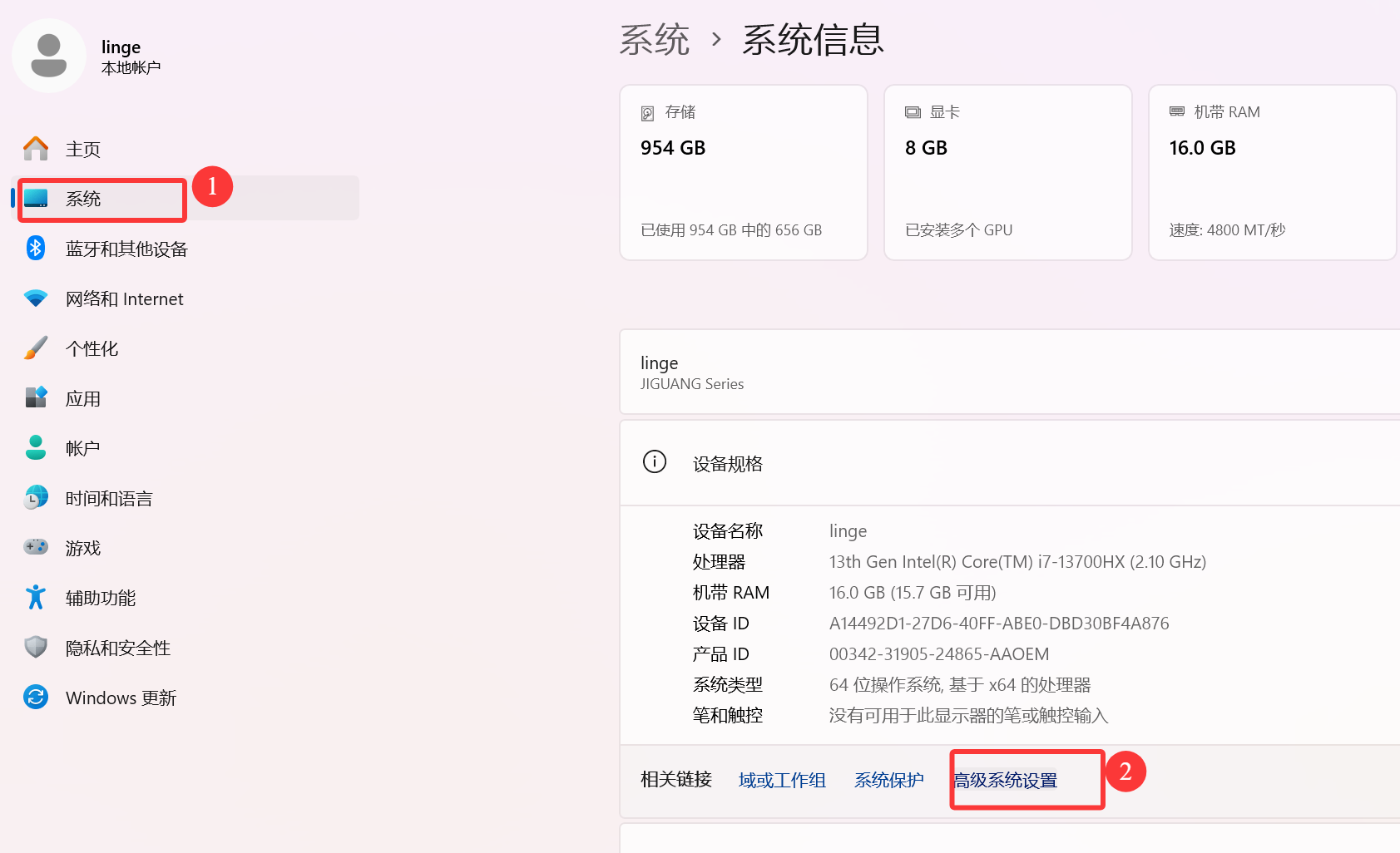The width and height of the screenshot is (1400, 853).
Task: Click the Wi-Fi icon beside 网络和 Internet
Action: point(36,298)
